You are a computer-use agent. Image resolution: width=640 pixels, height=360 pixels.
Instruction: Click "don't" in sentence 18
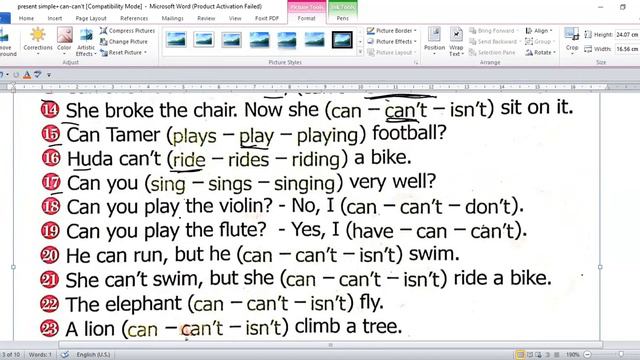(x=488, y=207)
